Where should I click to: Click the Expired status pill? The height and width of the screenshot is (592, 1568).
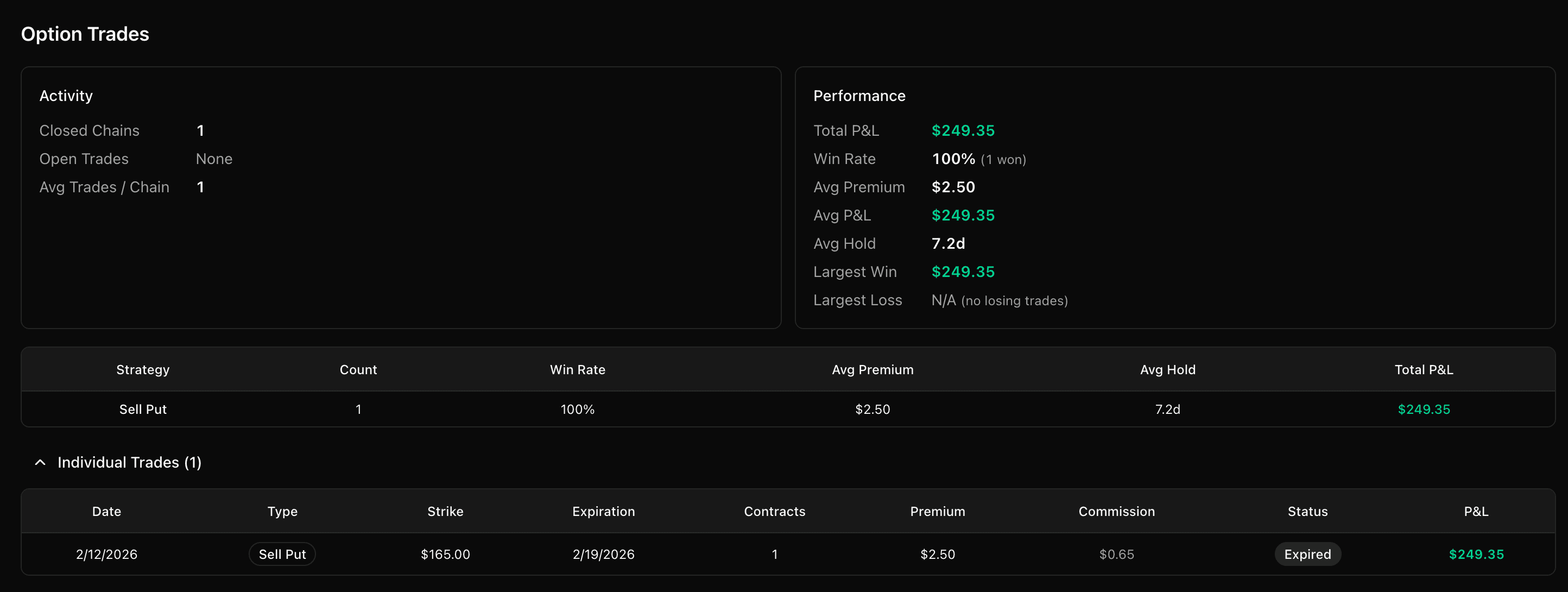coord(1307,554)
